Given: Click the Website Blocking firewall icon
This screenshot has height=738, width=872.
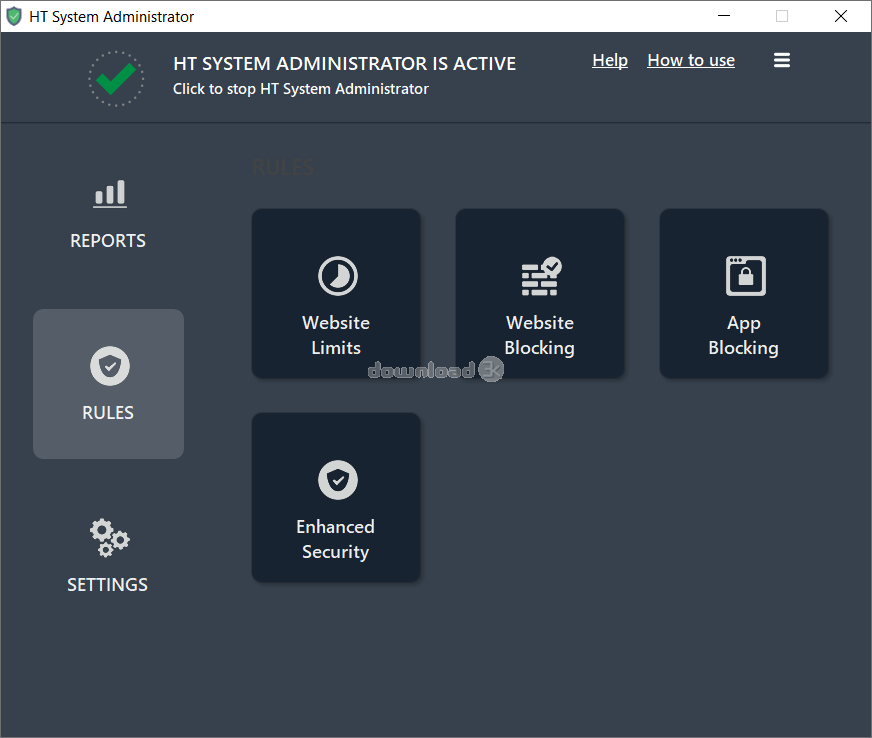Looking at the screenshot, I should pyautogui.click(x=541, y=276).
